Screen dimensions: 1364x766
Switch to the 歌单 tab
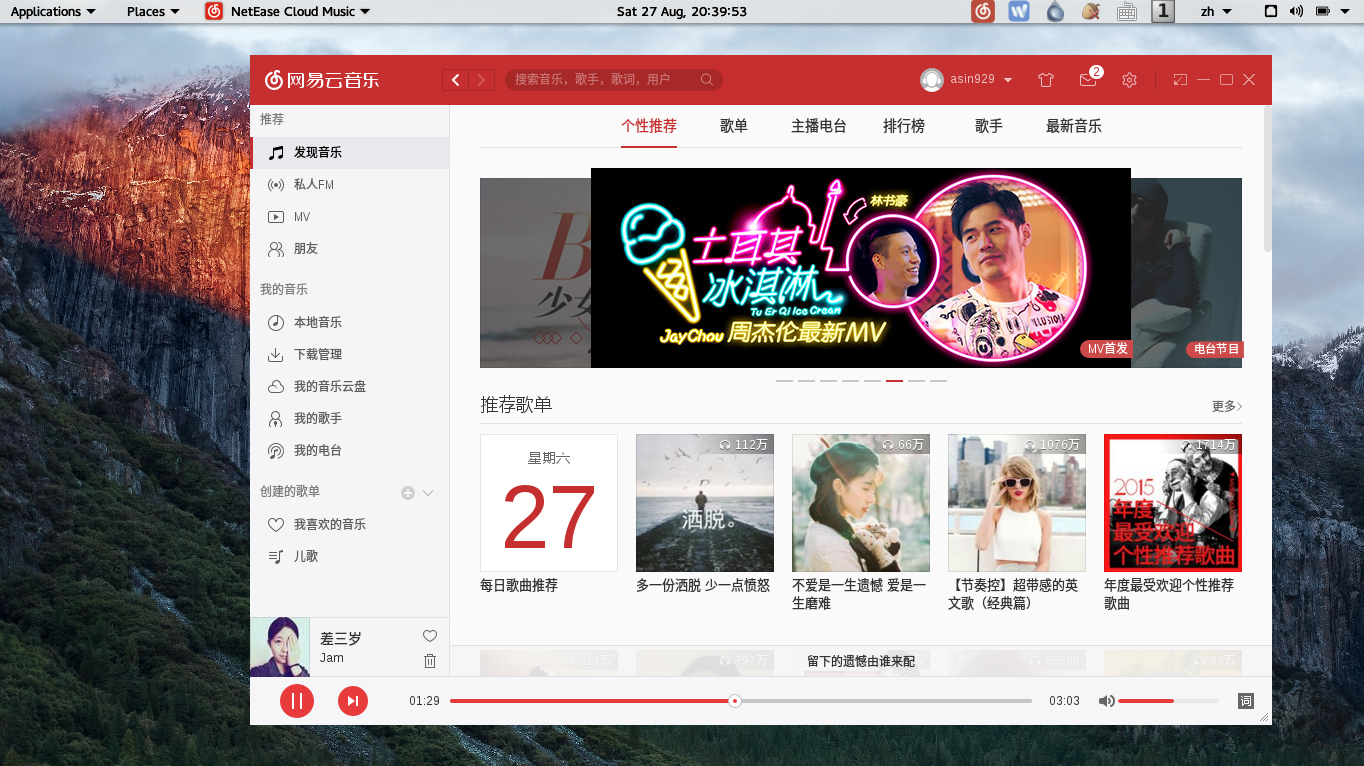coord(734,126)
